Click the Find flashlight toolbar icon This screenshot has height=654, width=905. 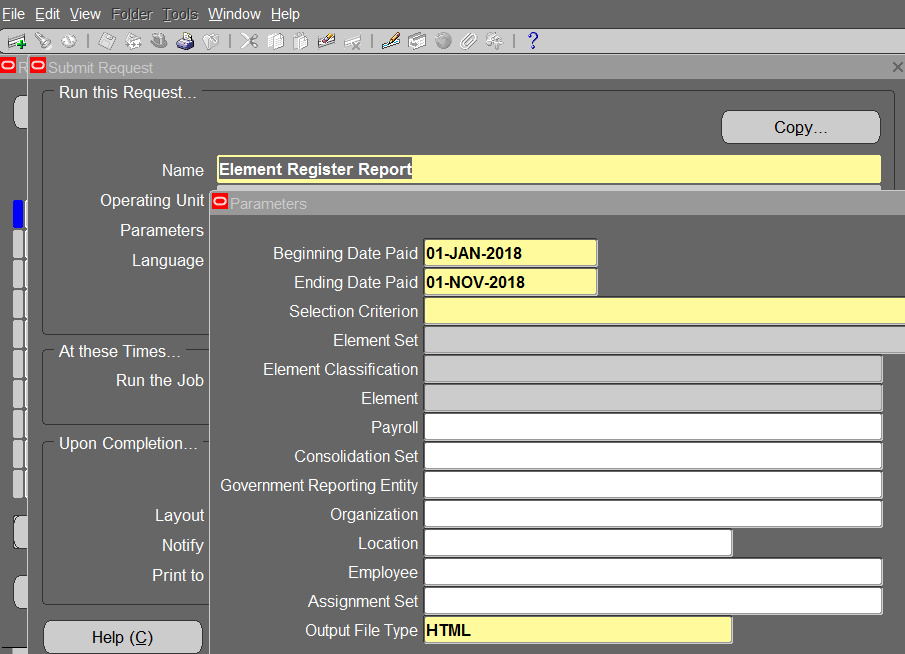click(x=43, y=41)
